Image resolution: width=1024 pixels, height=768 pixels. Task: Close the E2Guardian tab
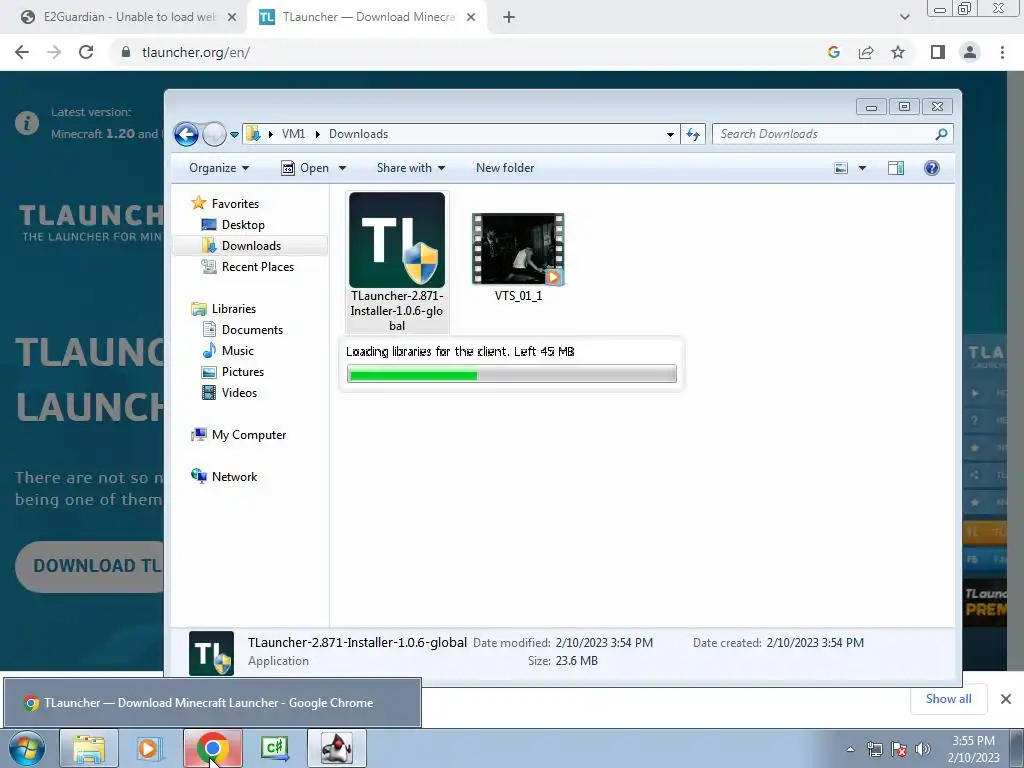tap(232, 18)
